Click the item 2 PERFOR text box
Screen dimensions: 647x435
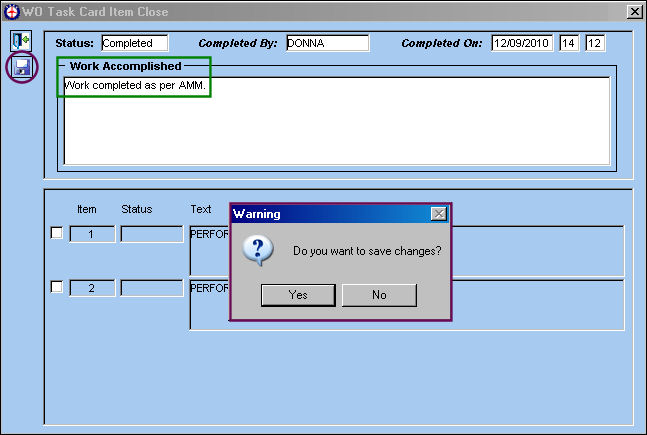pos(407,305)
